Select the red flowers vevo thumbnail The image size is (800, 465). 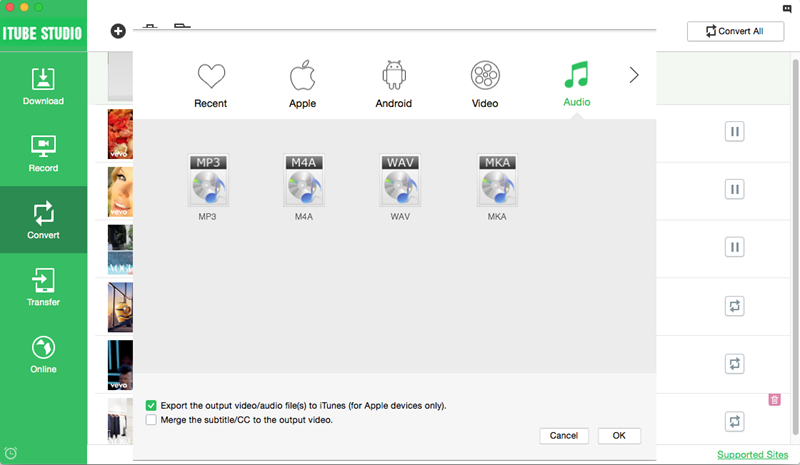pyautogui.click(x=120, y=134)
